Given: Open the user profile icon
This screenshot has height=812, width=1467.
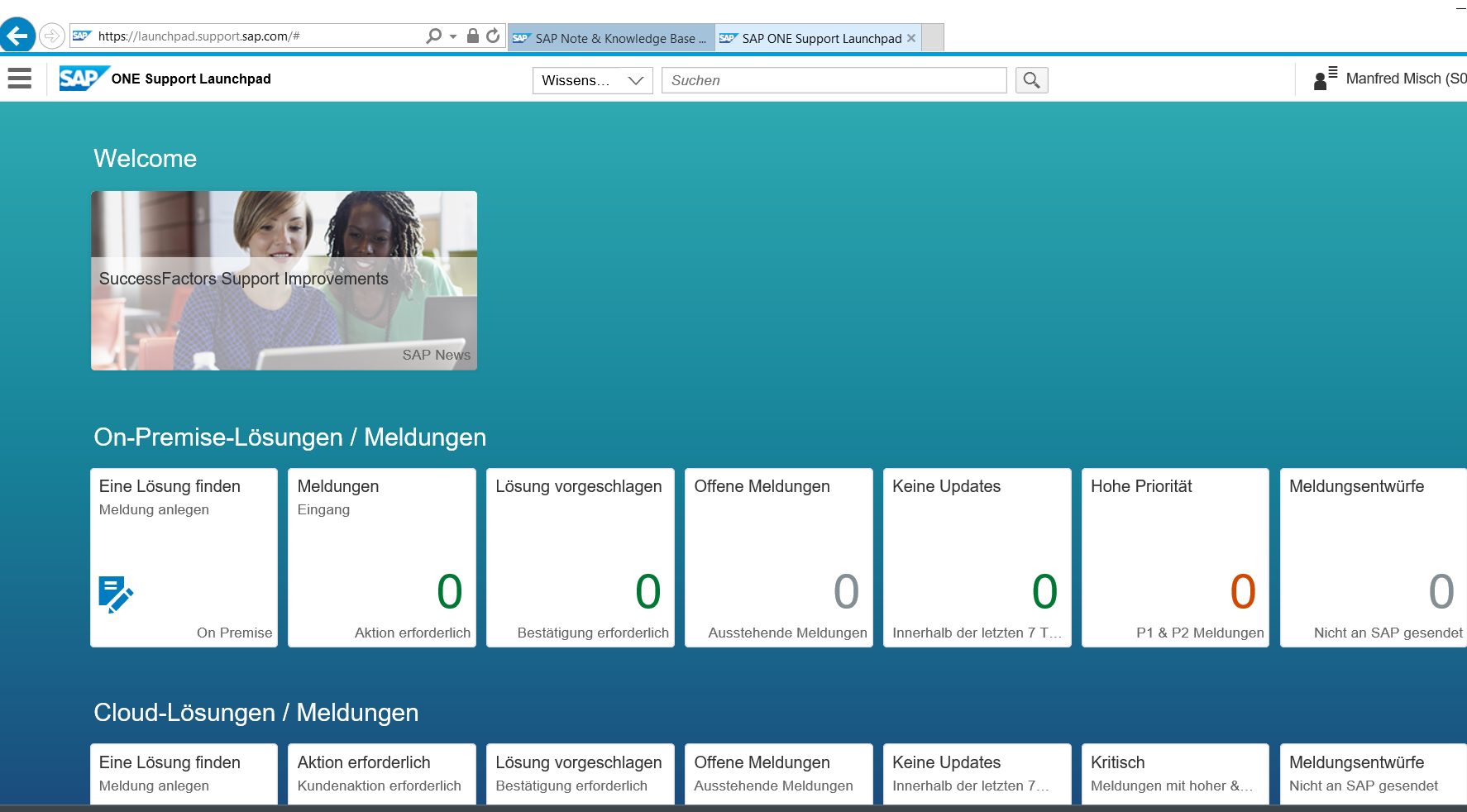Looking at the screenshot, I should pos(1325,79).
